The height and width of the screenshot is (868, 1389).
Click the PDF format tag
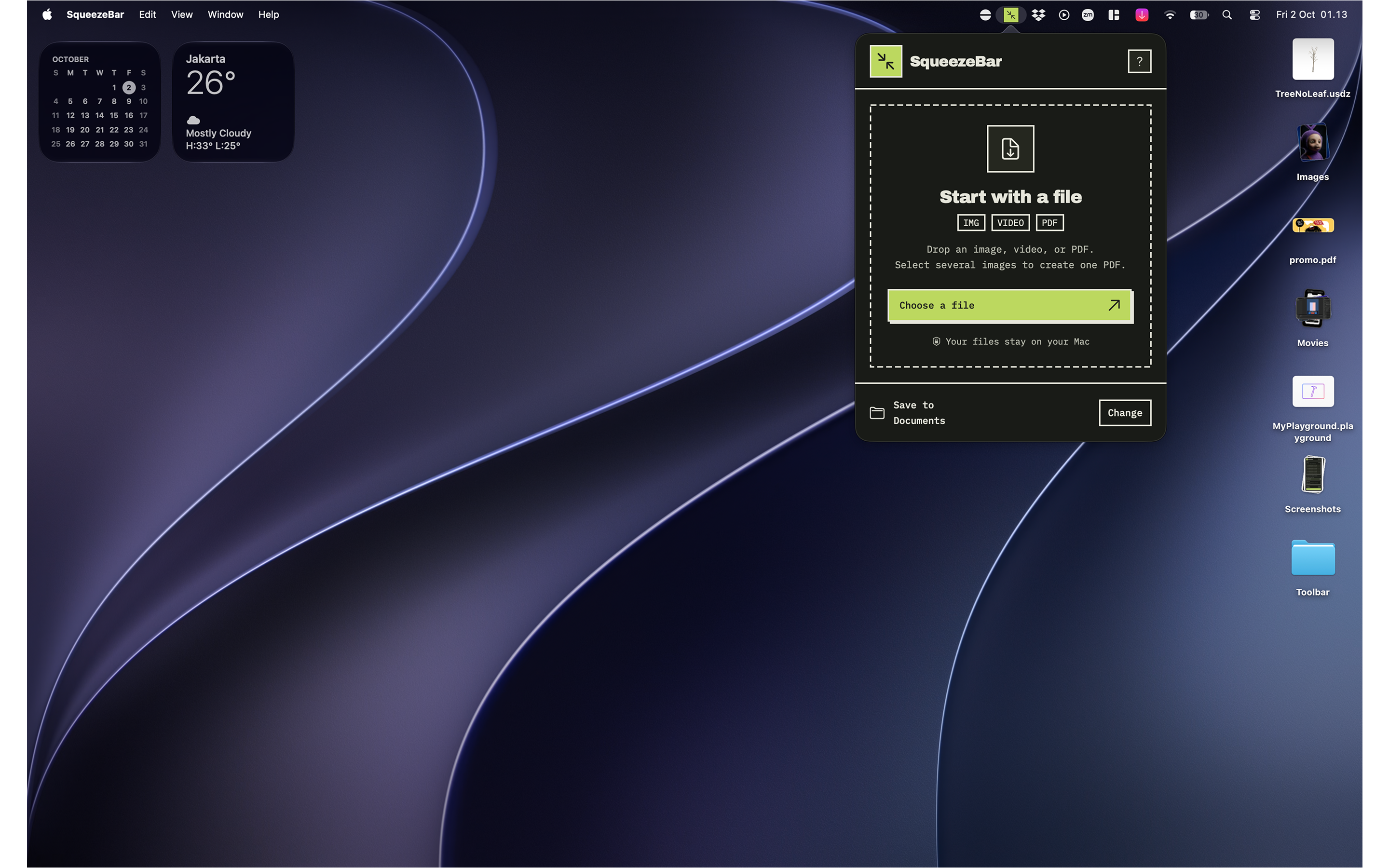[1049, 223]
